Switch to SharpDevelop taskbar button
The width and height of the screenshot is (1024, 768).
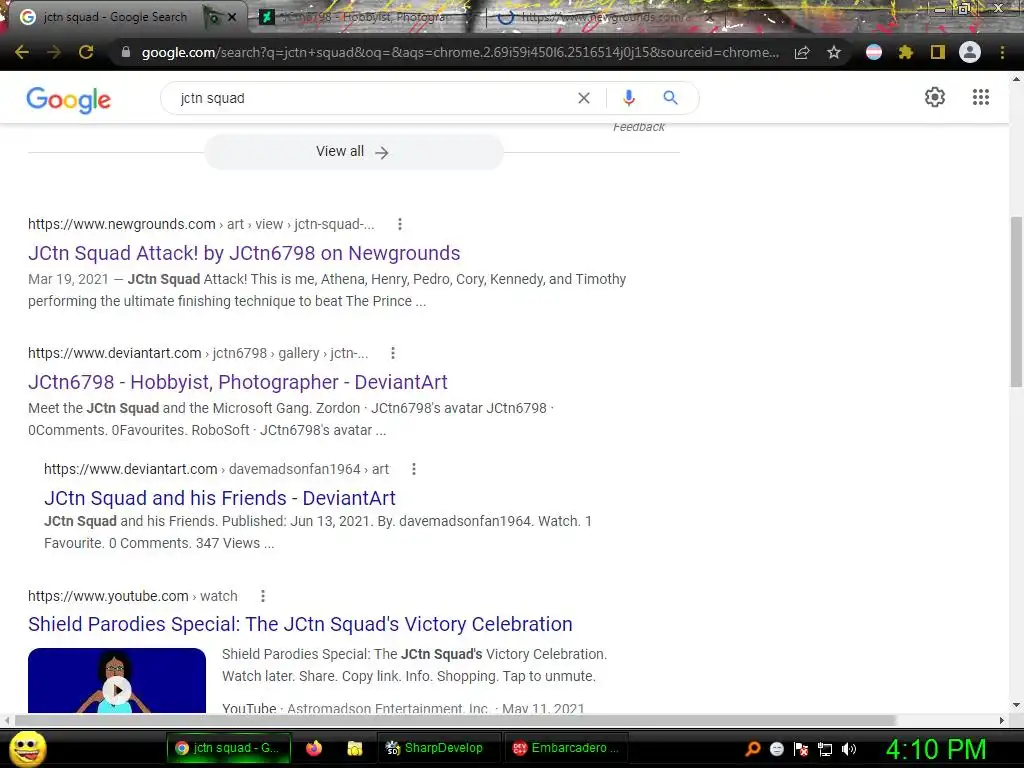point(438,748)
